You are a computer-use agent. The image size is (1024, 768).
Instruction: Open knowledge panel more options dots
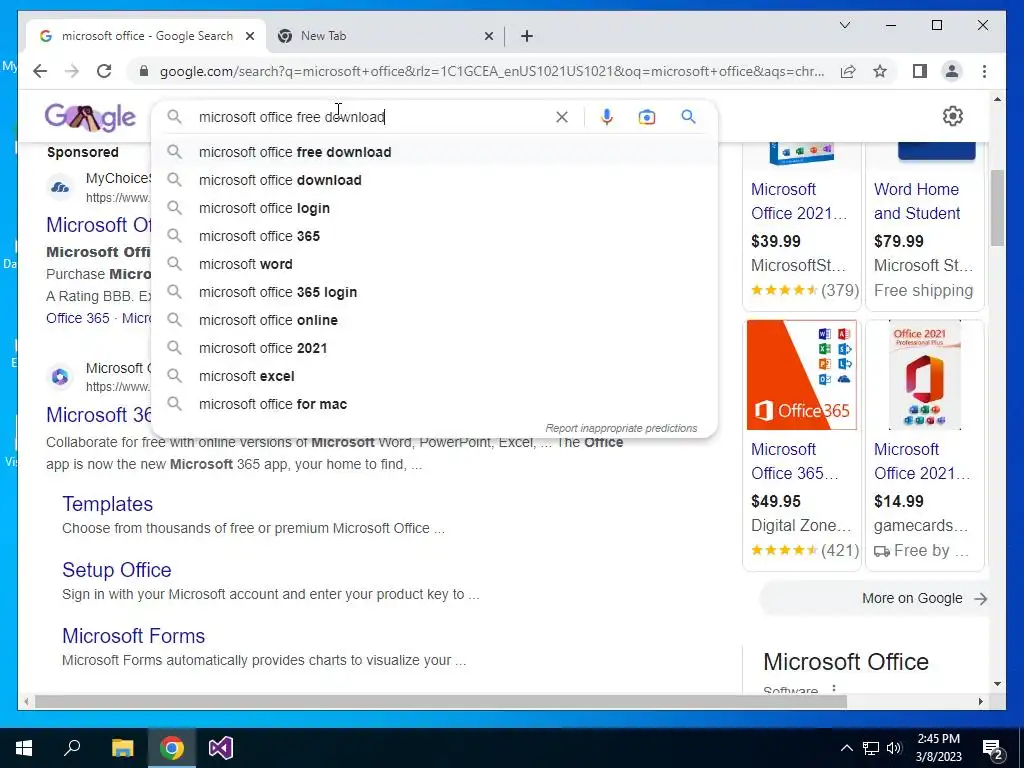click(834, 689)
